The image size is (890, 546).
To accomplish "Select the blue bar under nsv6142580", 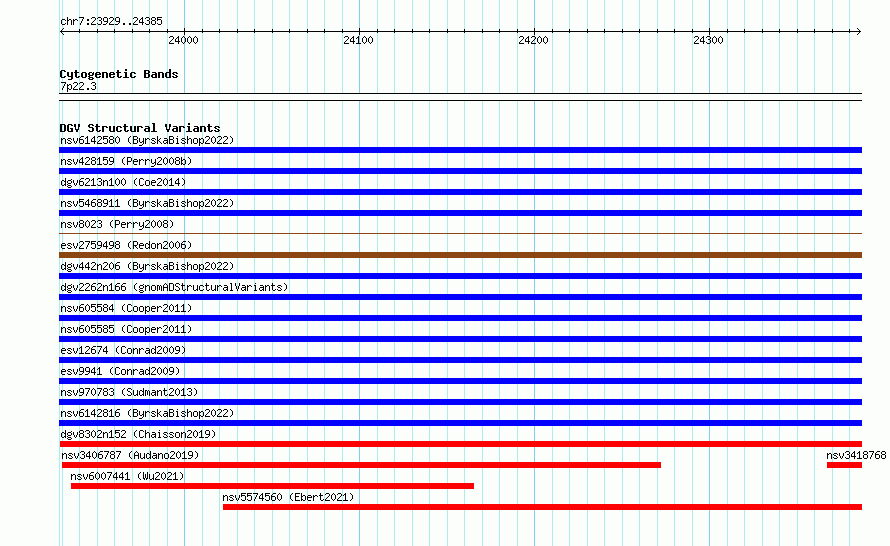I will (460, 150).
